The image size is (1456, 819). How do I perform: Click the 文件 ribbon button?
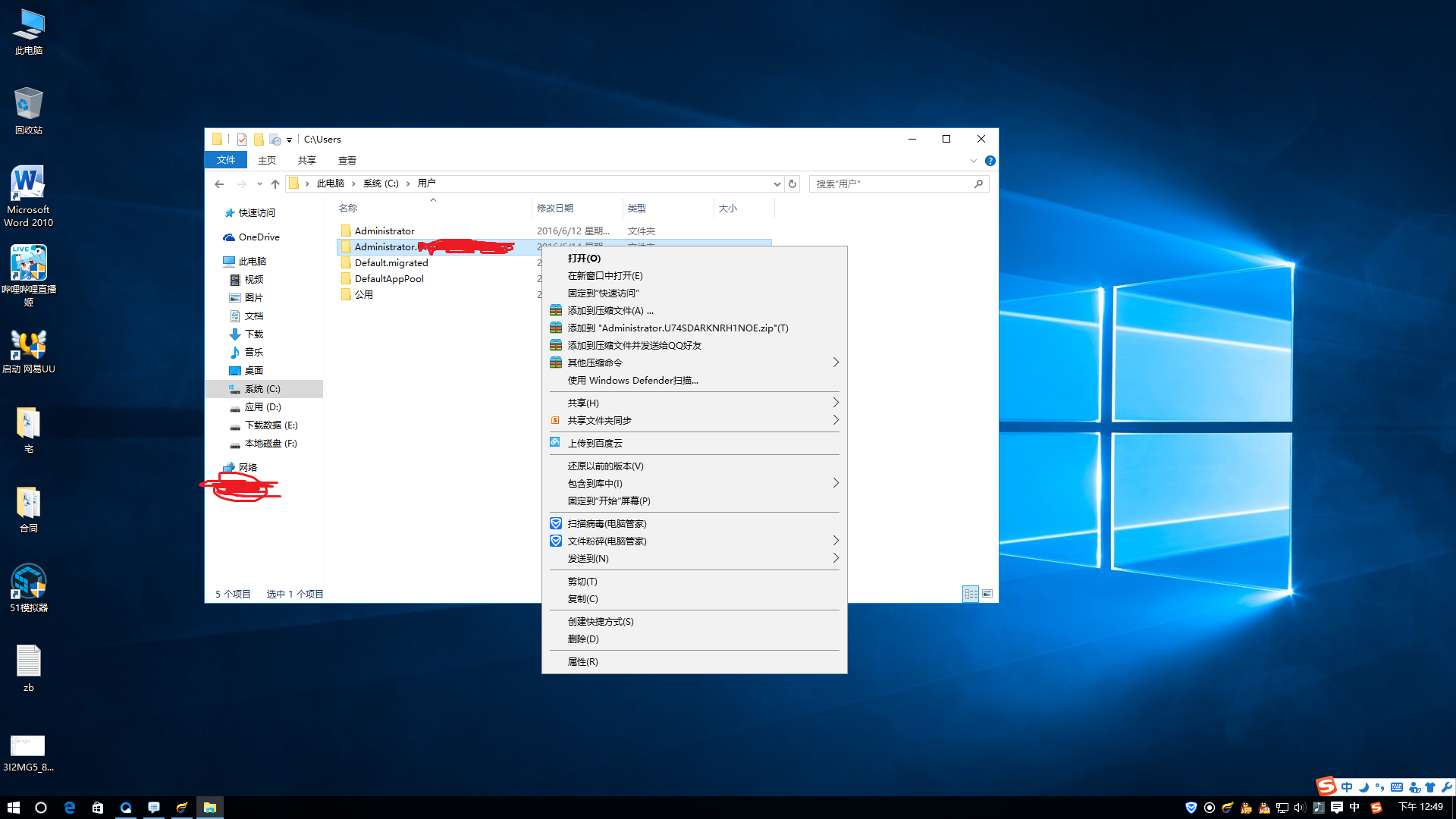pyautogui.click(x=226, y=160)
